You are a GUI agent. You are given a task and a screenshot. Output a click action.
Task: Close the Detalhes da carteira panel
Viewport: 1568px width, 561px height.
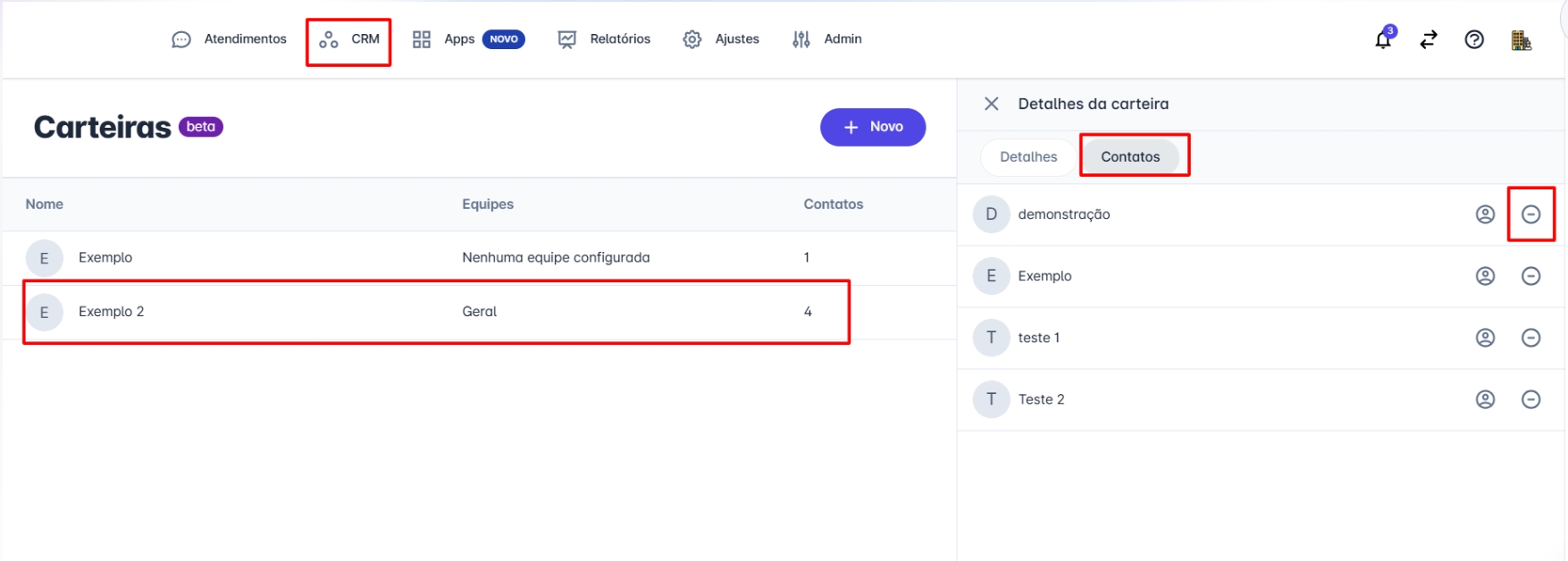(991, 104)
